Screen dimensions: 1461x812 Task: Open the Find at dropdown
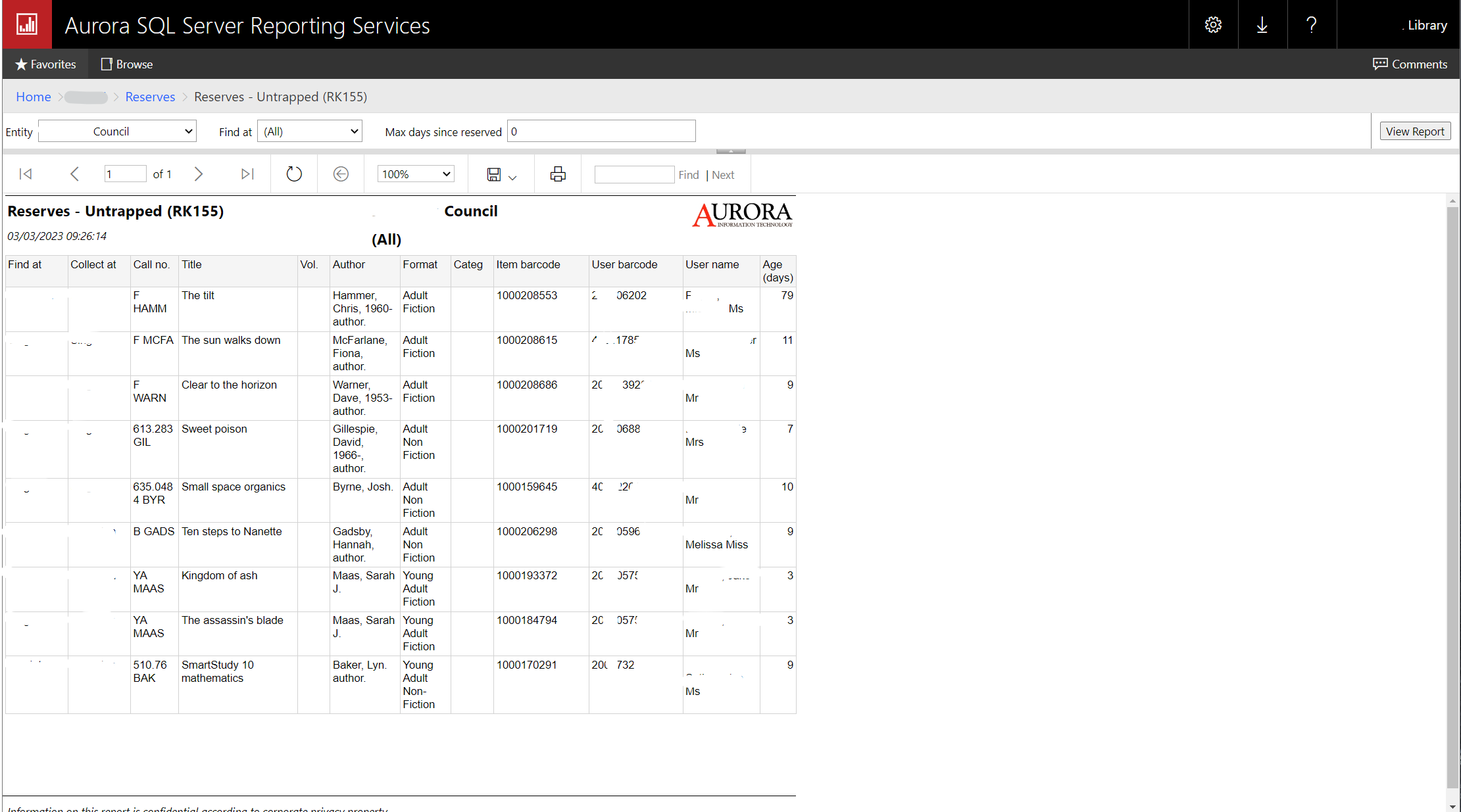point(310,131)
